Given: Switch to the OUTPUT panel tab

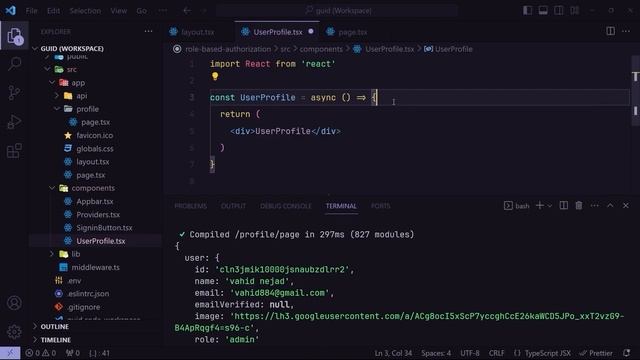Looking at the screenshot, I should point(233,206).
